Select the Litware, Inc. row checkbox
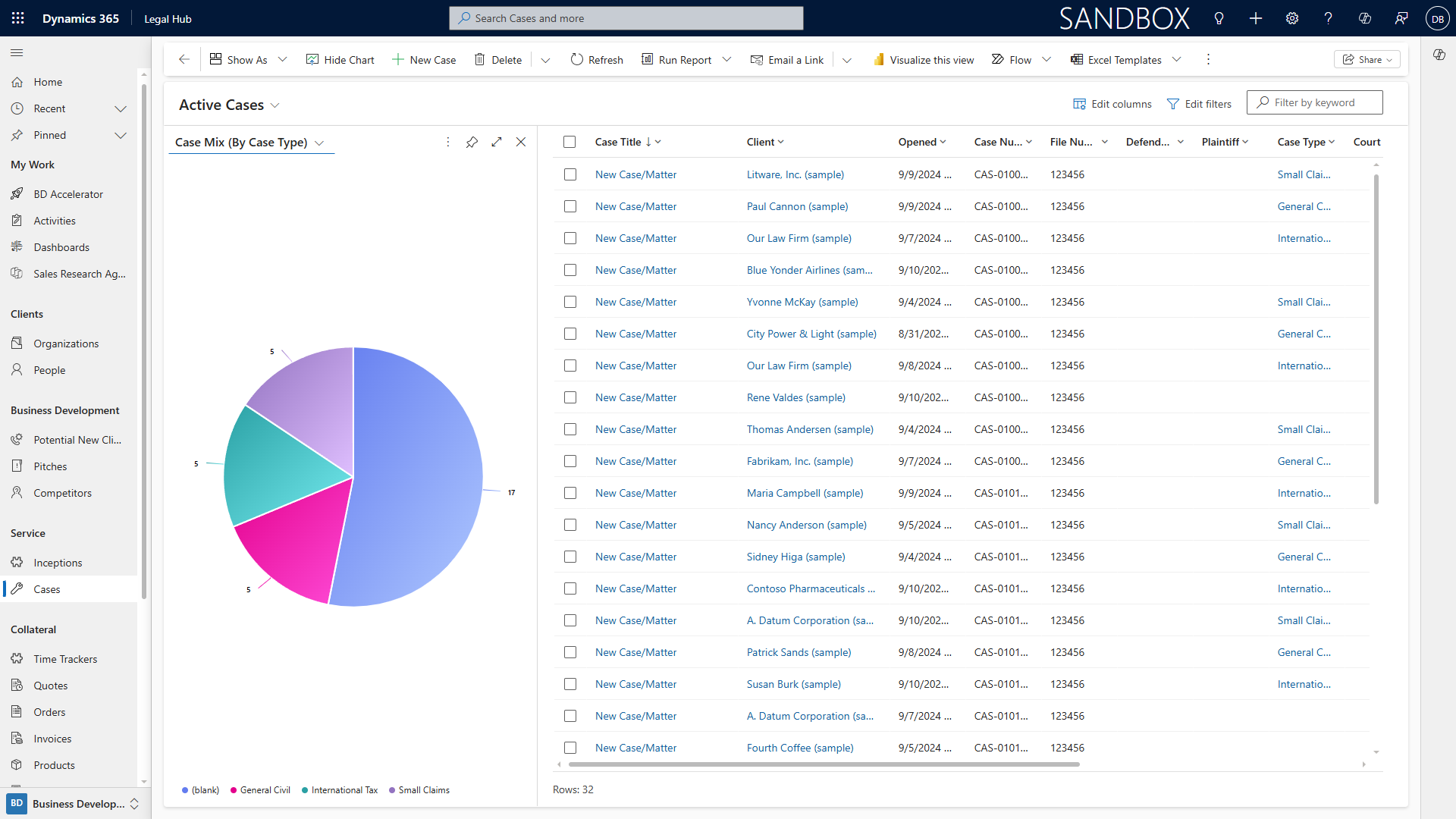Viewport: 1456px width, 819px height. pos(570,174)
